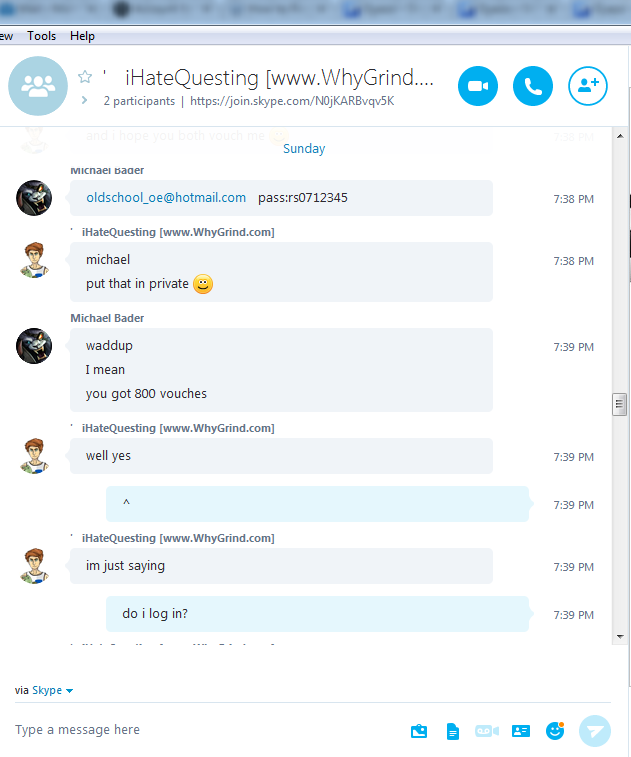Toggle the favorite star for this chat

[x=85, y=77]
